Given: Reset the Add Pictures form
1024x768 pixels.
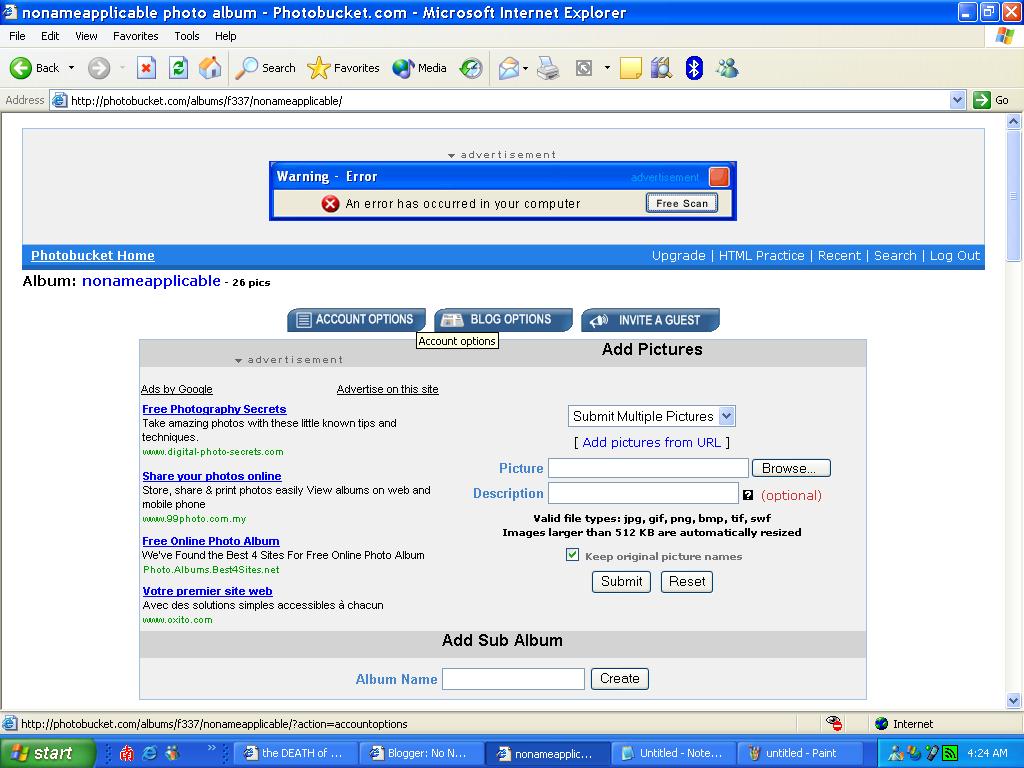Looking at the screenshot, I should click(x=686, y=581).
